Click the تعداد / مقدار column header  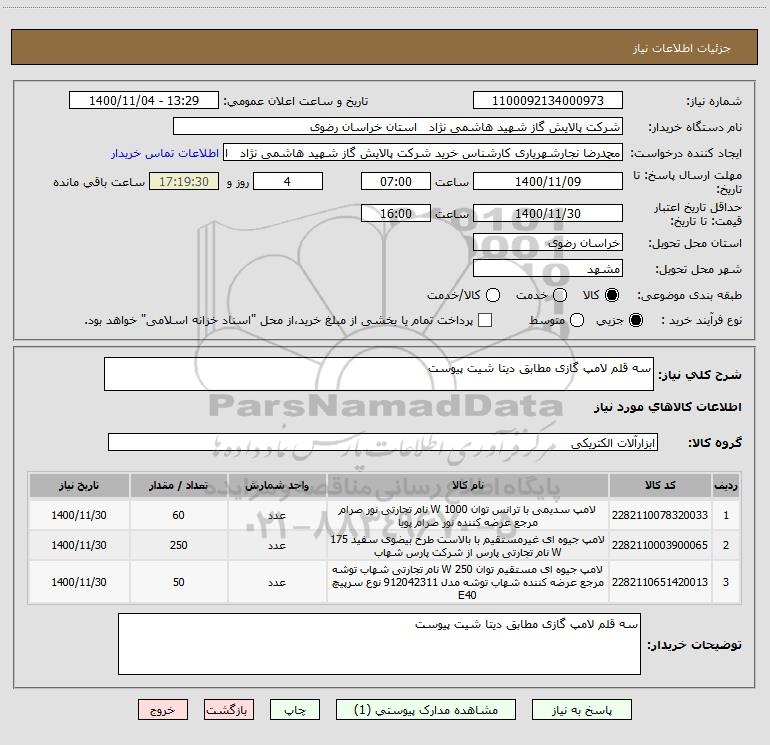click(x=178, y=485)
